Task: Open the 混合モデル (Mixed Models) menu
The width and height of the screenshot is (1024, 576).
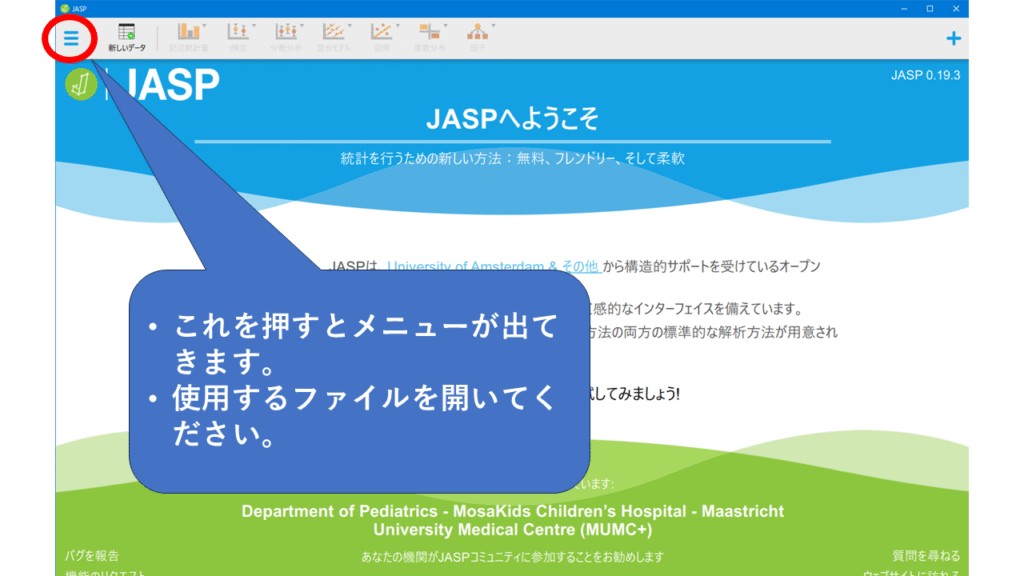Action: pyautogui.click(x=334, y=38)
